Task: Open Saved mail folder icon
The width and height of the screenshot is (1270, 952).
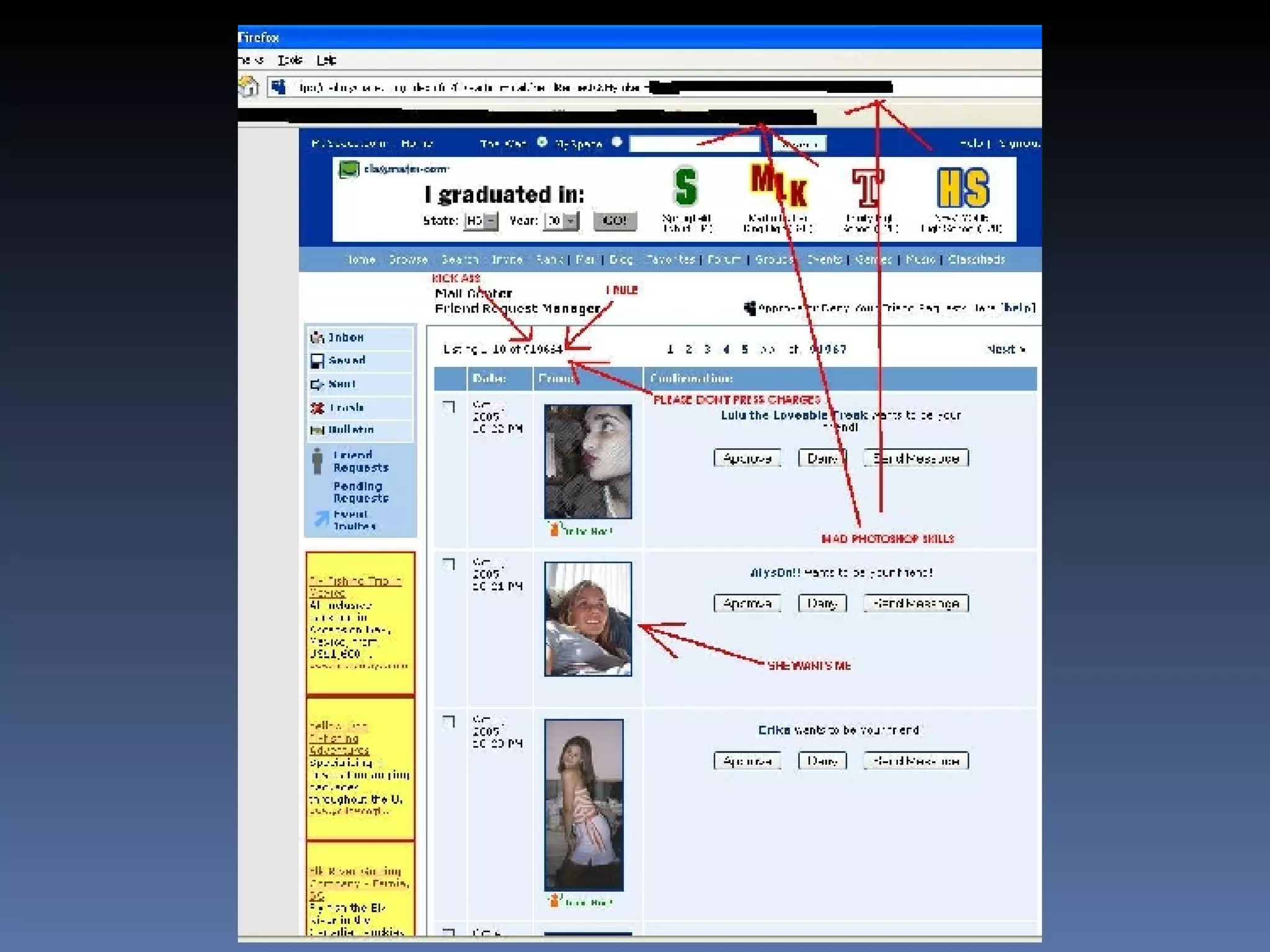Action: tap(317, 361)
